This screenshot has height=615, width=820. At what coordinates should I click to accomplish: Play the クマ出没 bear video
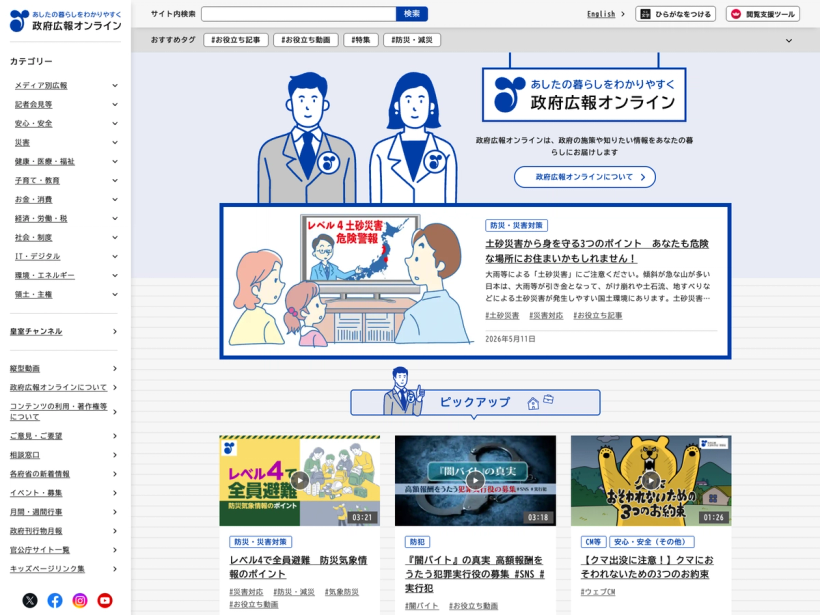pos(651,480)
